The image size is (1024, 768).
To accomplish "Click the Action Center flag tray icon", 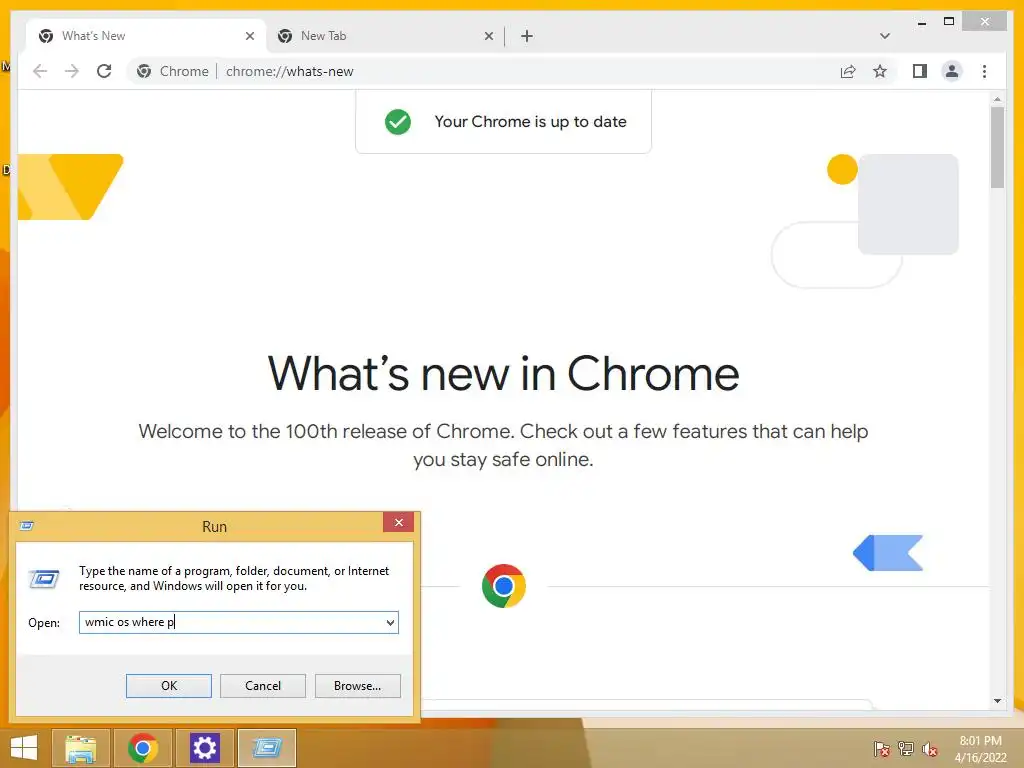I will click(881, 749).
